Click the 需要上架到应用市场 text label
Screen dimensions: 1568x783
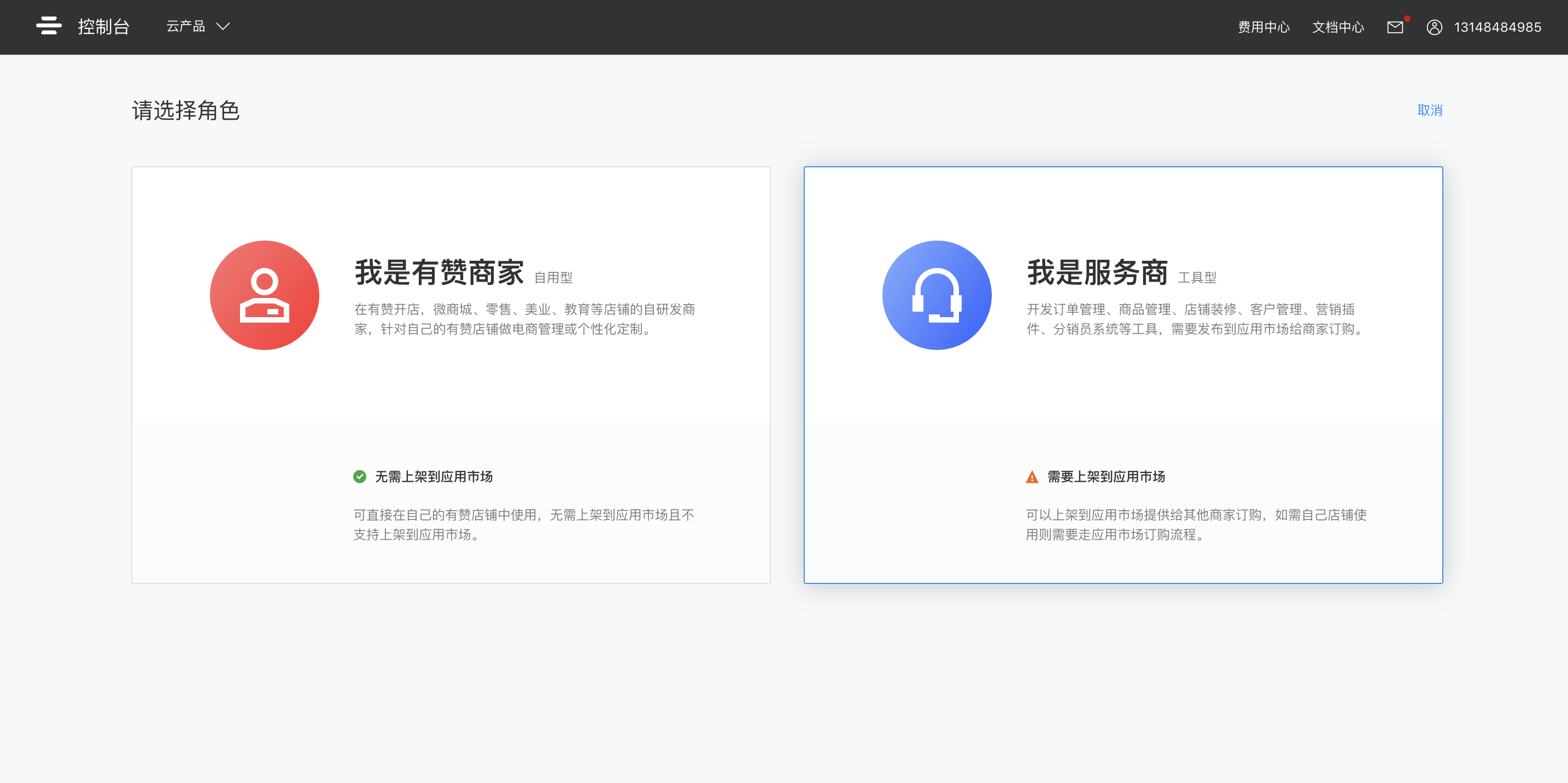point(1105,477)
